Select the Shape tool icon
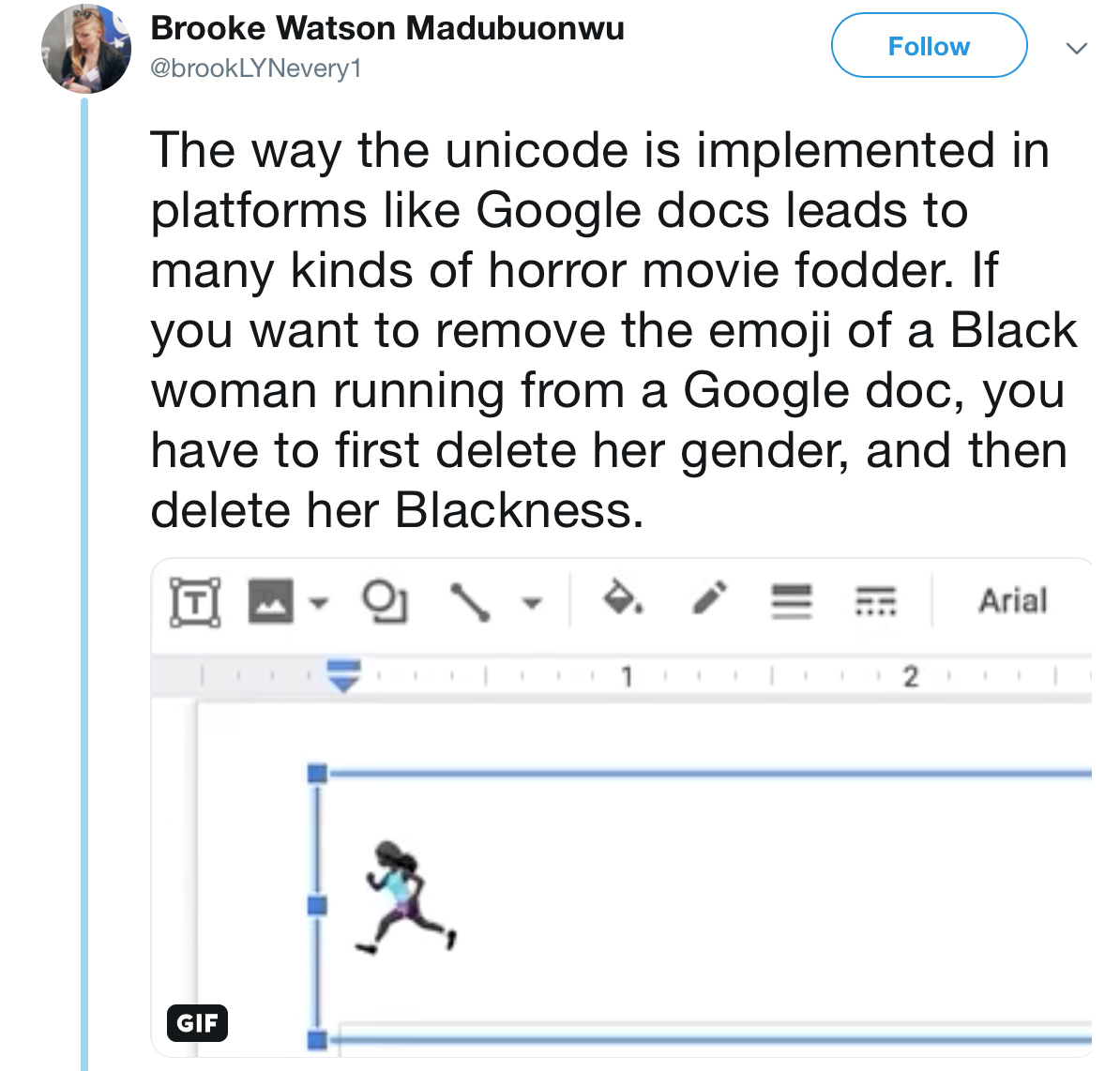Viewport: 1120px width, 1071px height. [386, 601]
